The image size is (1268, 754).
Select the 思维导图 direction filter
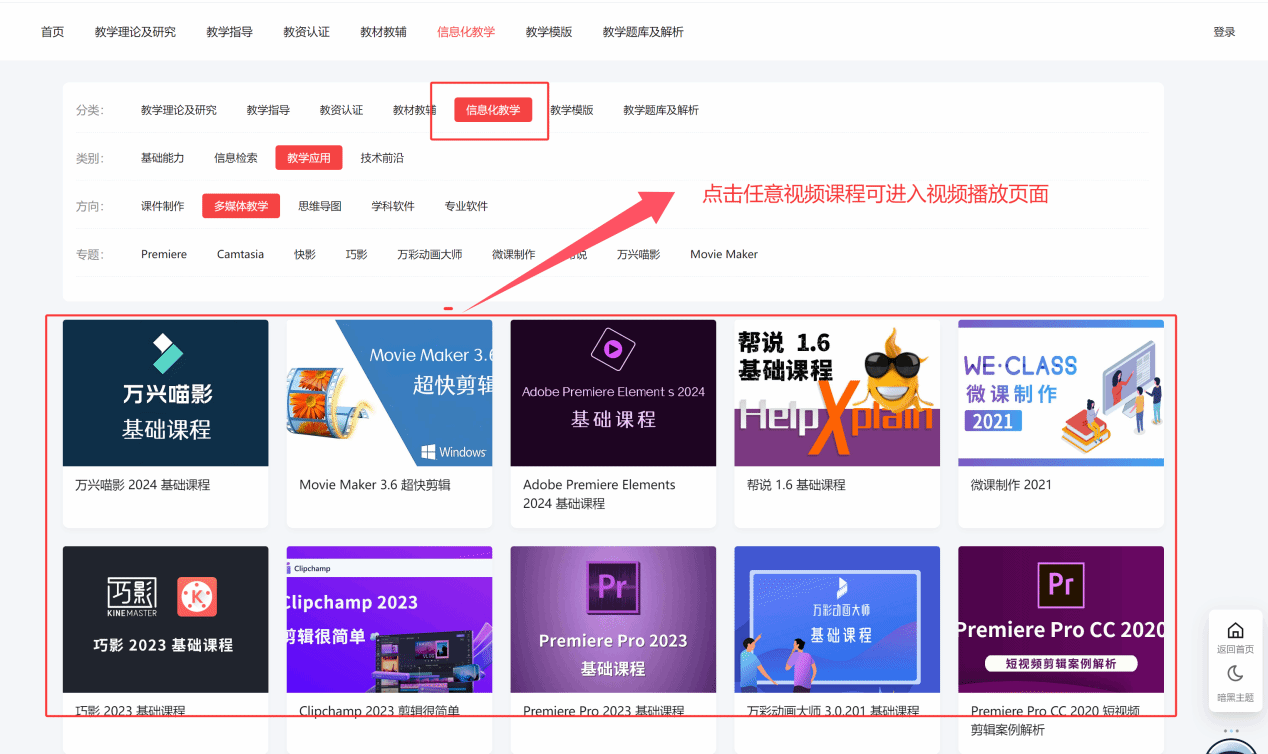pyautogui.click(x=320, y=206)
